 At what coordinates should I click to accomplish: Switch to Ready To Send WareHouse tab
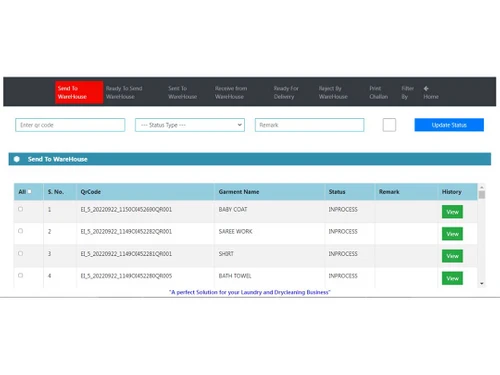pos(124,92)
